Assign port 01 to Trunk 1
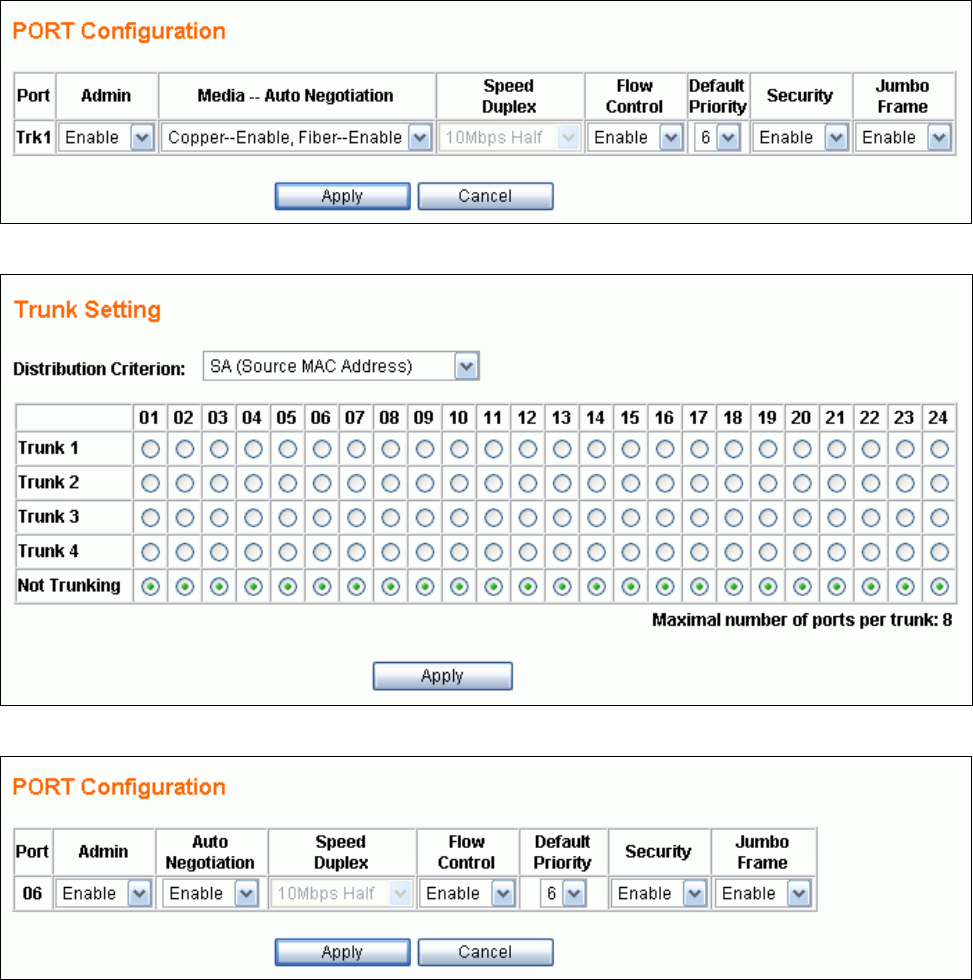The width and height of the screenshot is (973, 980). click(150, 449)
